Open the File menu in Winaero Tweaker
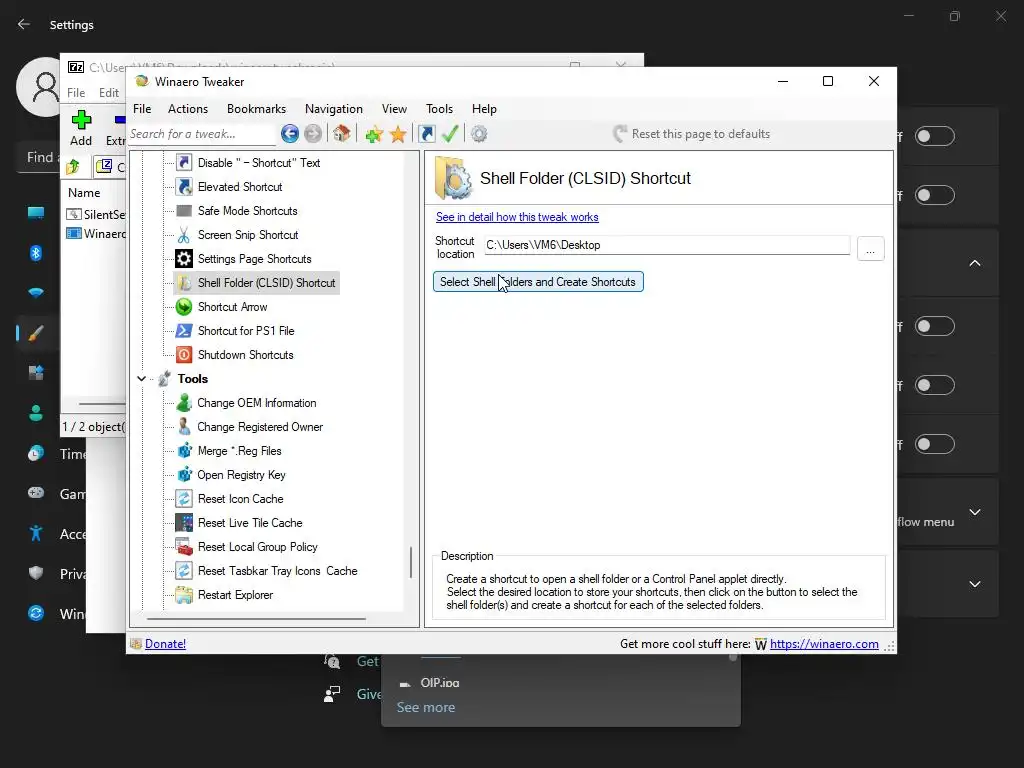Screen dimensions: 1024x768 (142, 109)
